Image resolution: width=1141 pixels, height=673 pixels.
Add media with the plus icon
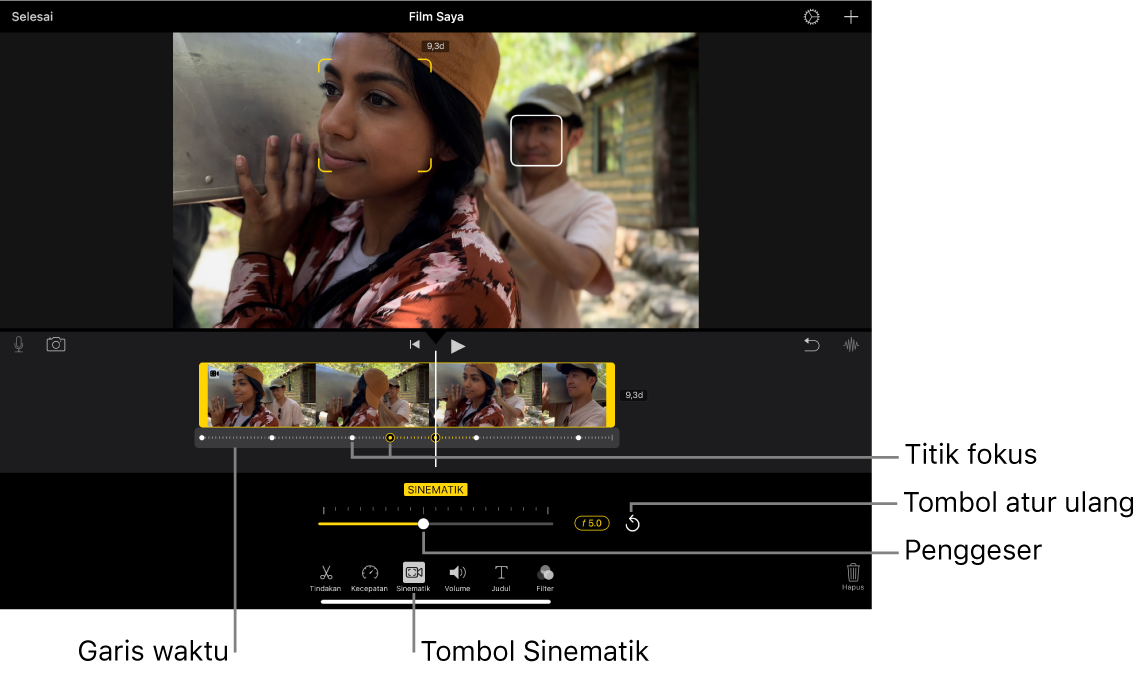pyautogui.click(x=851, y=17)
